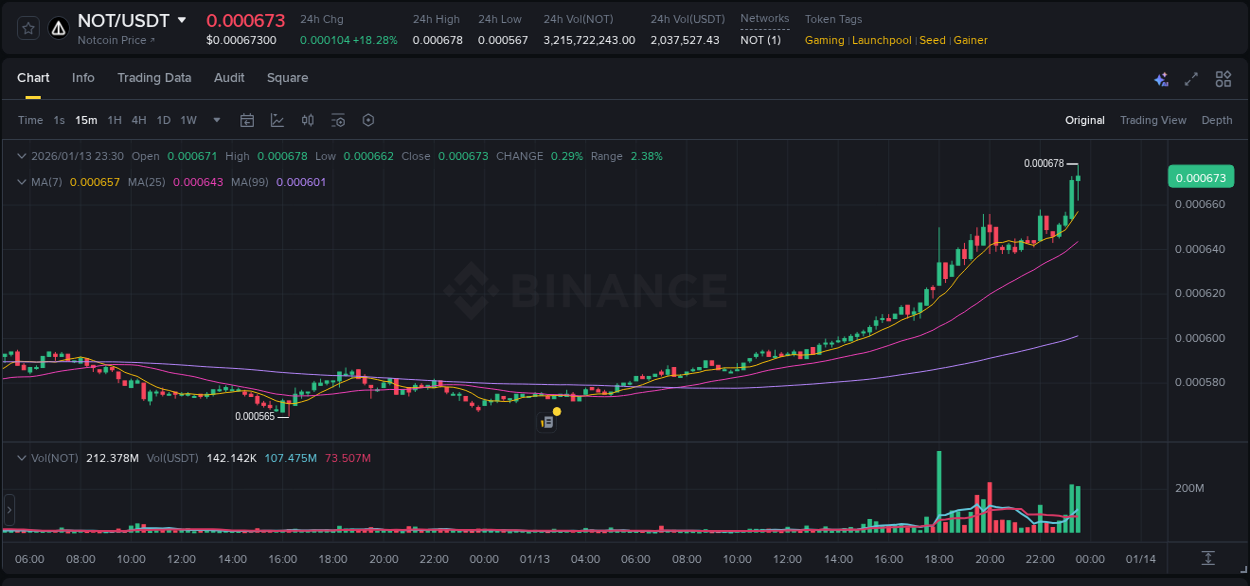This screenshot has height=586, width=1250.
Task: Collapse the Vol(NOT) volume panel
Action: (x=22, y=457)
